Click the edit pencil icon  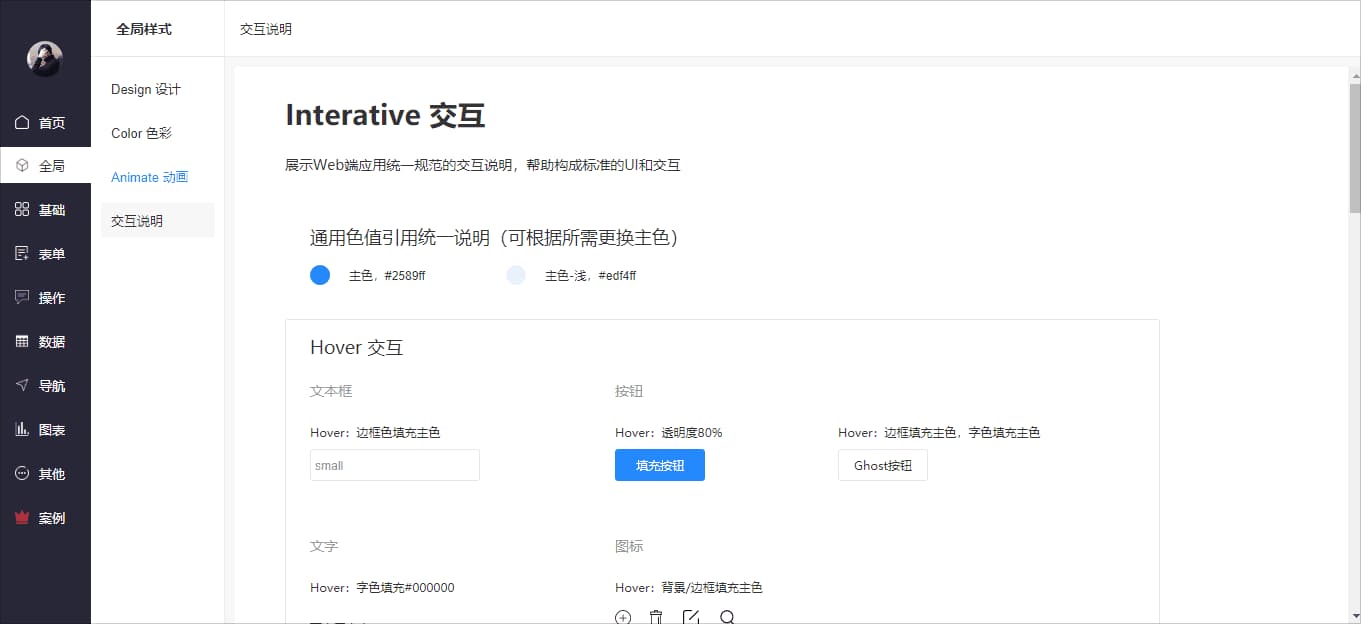click(x=691, y=617)
